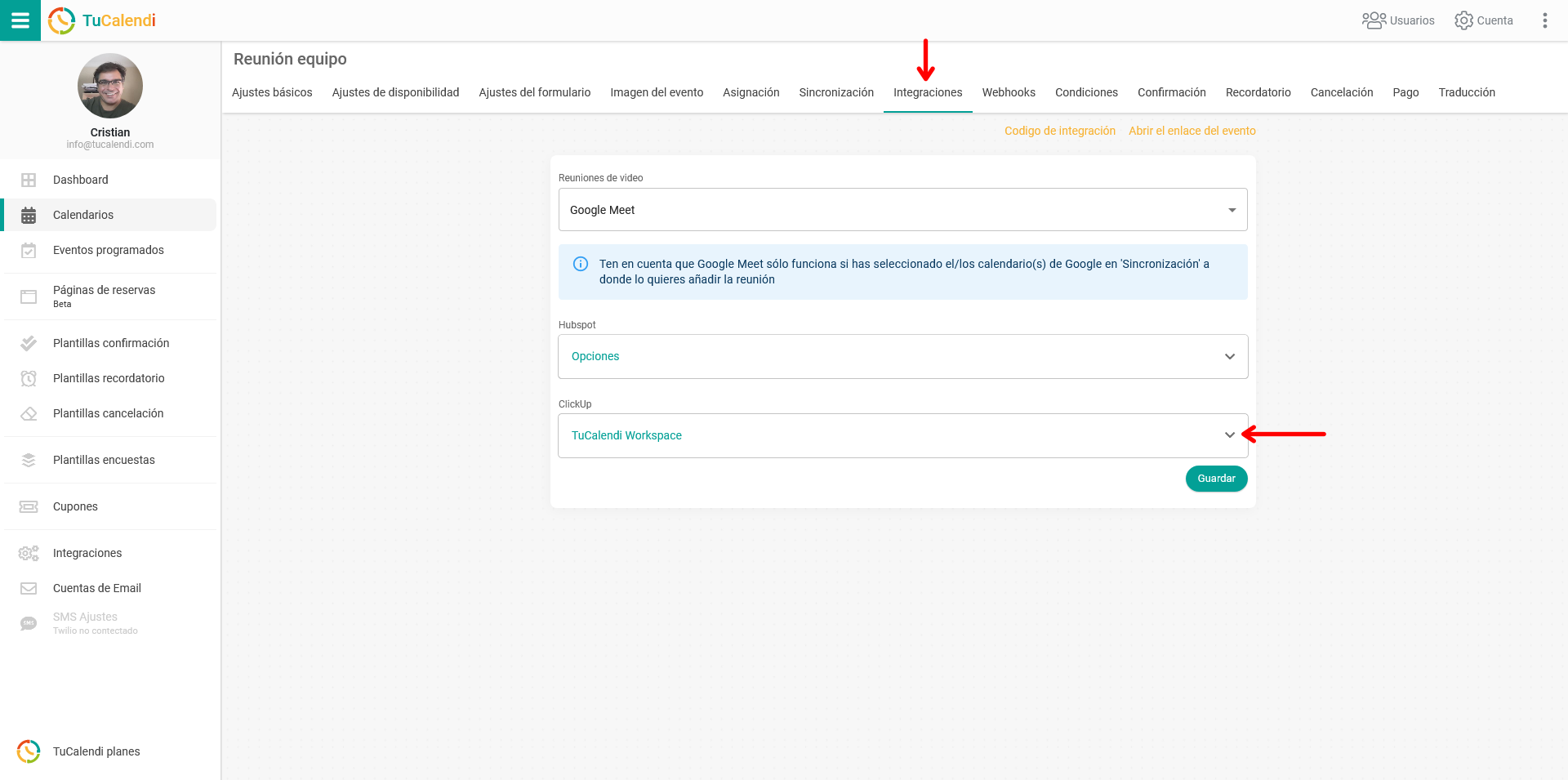The height and width of the screenshot is (780, 1568).
Task: Click the Google Meet dropdown arrow
Action: pos(1232,210)
